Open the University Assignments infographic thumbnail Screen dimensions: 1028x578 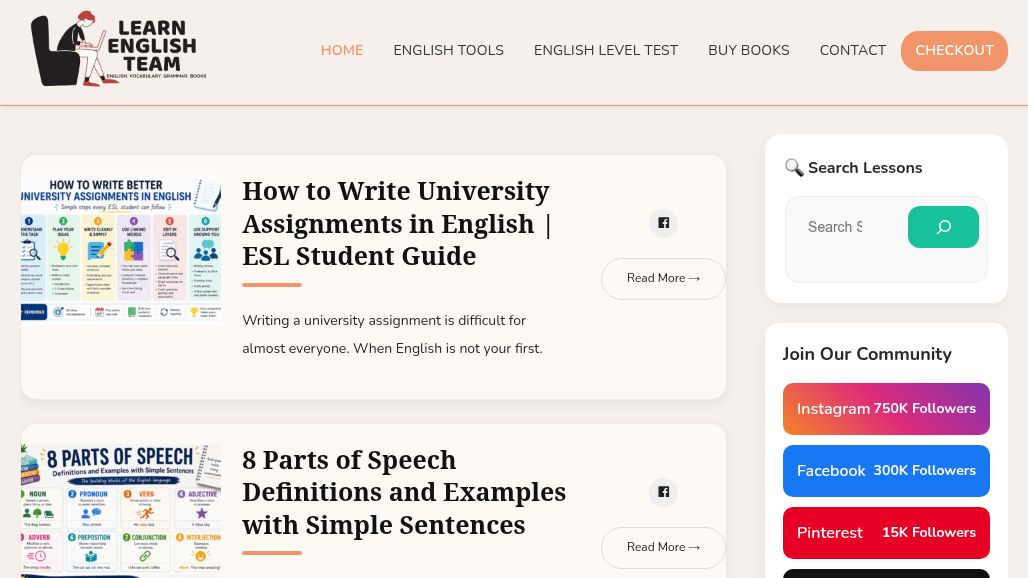(121, 248)
